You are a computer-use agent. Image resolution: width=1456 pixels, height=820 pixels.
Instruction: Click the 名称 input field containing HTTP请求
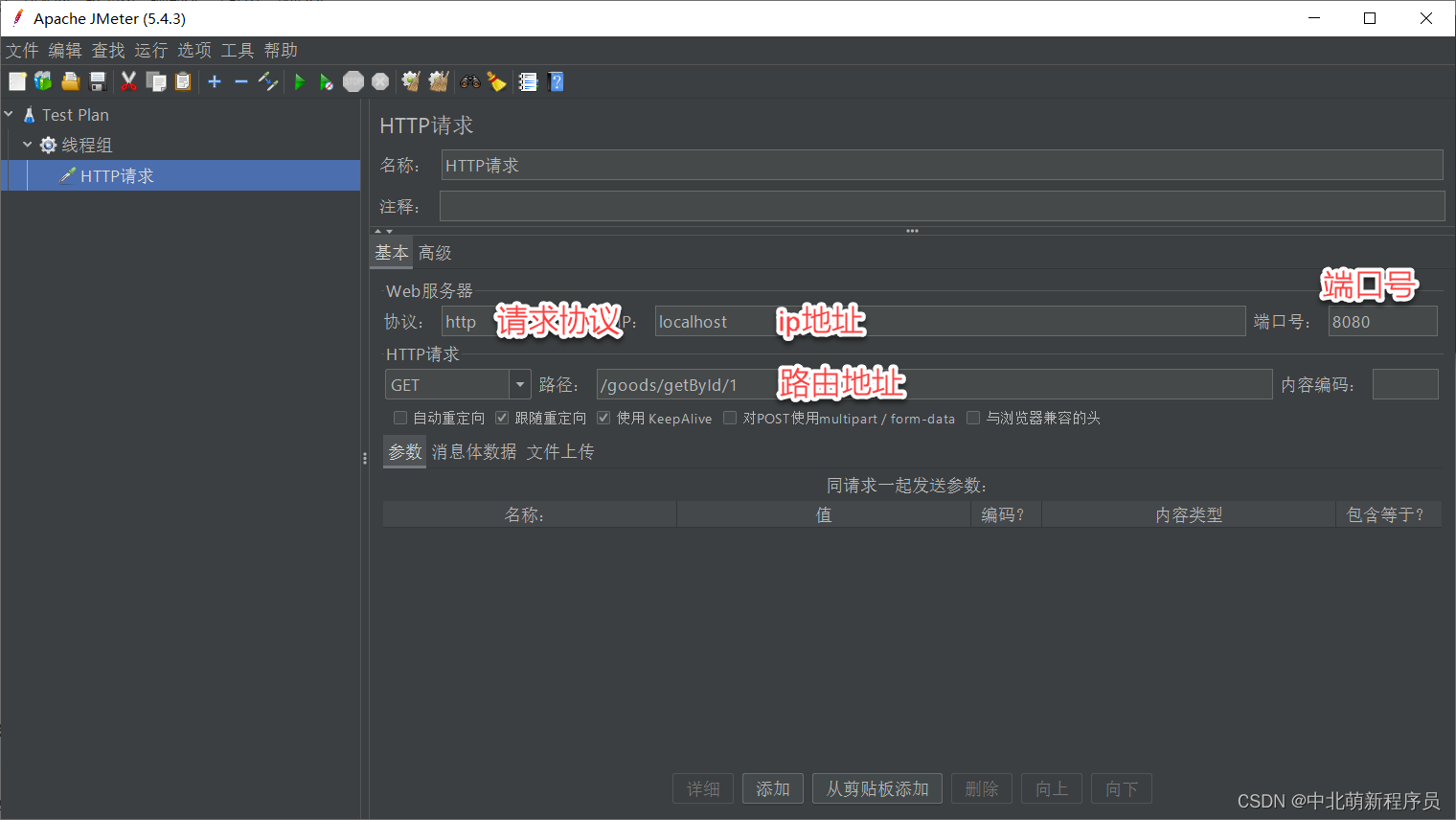[x=943, y=165]
